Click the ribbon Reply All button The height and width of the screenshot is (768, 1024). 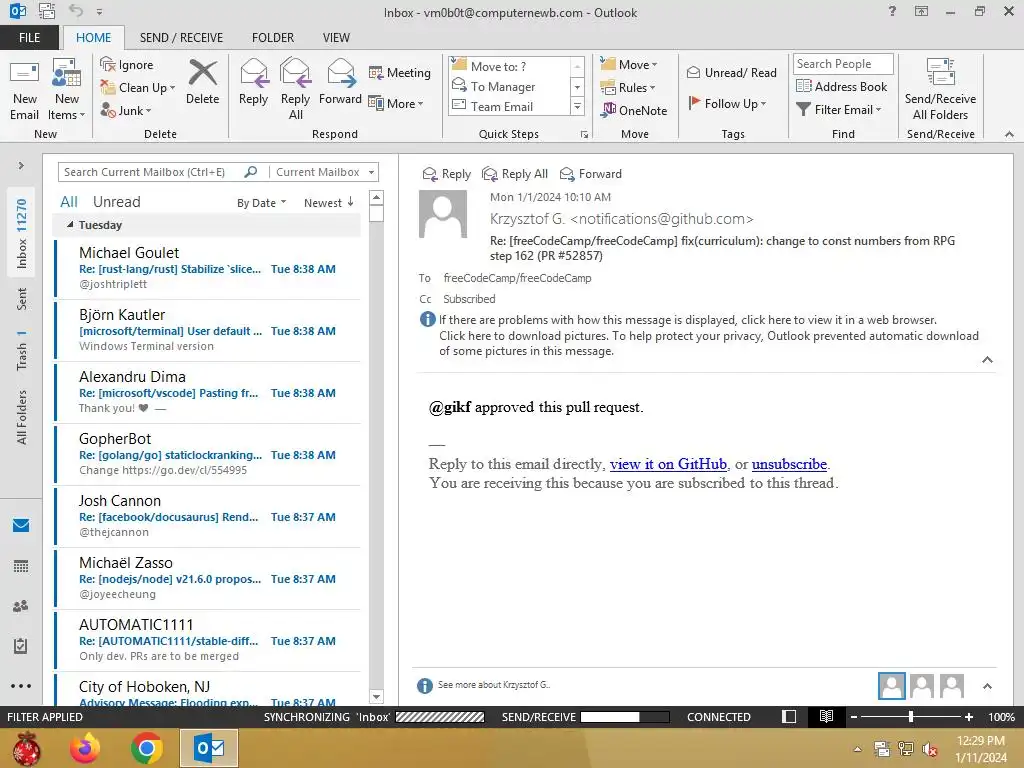coord(295,89)
